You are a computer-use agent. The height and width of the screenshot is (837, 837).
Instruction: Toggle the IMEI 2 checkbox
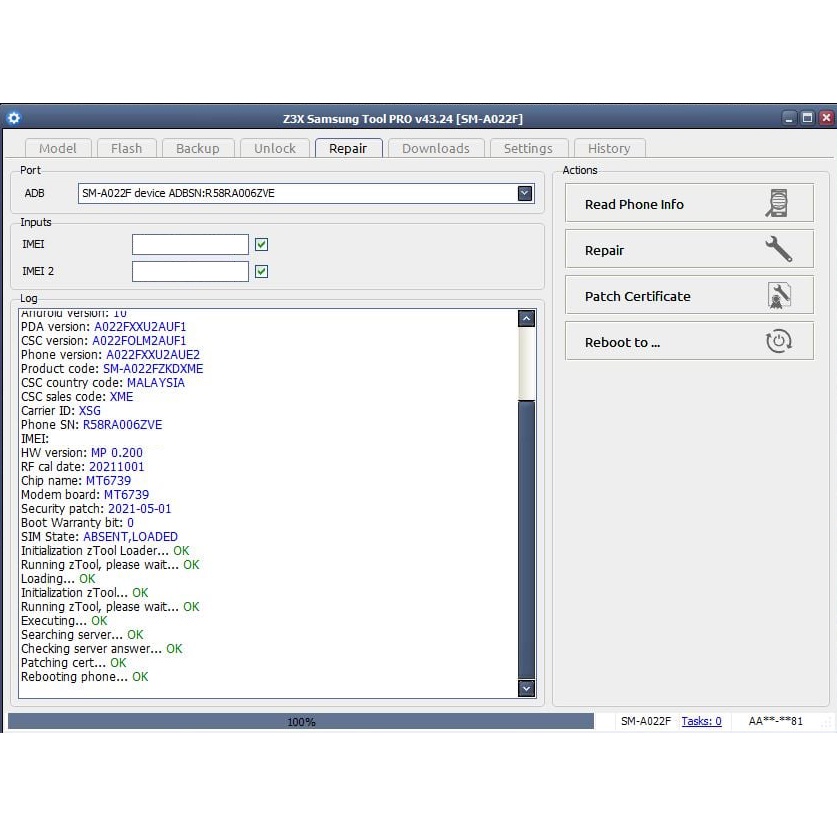click(261, 272)
